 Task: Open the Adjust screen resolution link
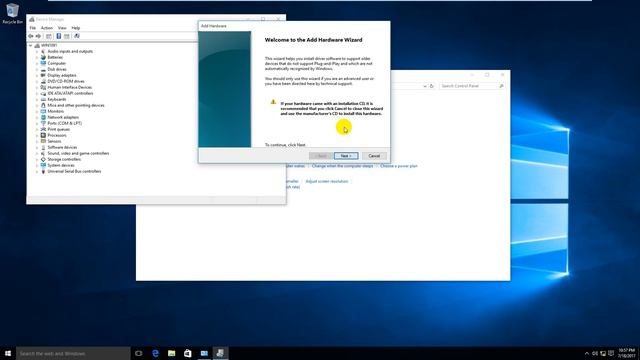[327, 181]
